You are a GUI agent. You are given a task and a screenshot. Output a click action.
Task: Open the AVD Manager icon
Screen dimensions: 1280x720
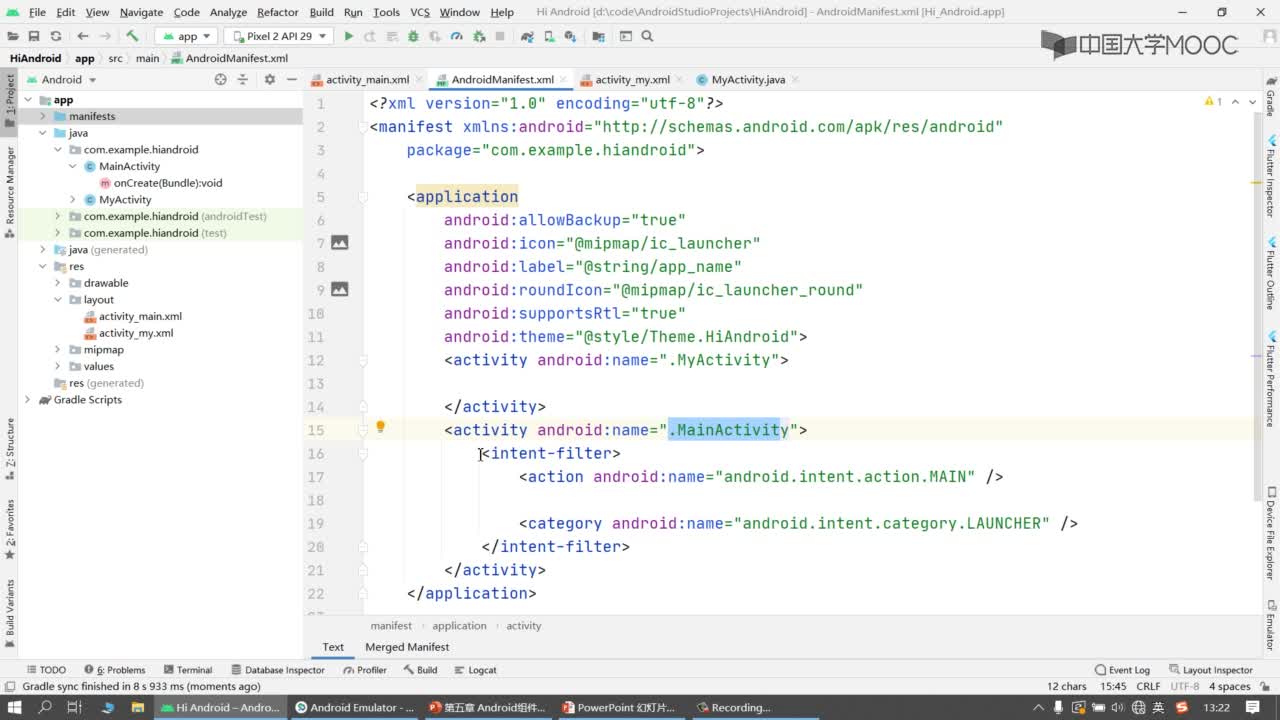click(x=549, y=36)
